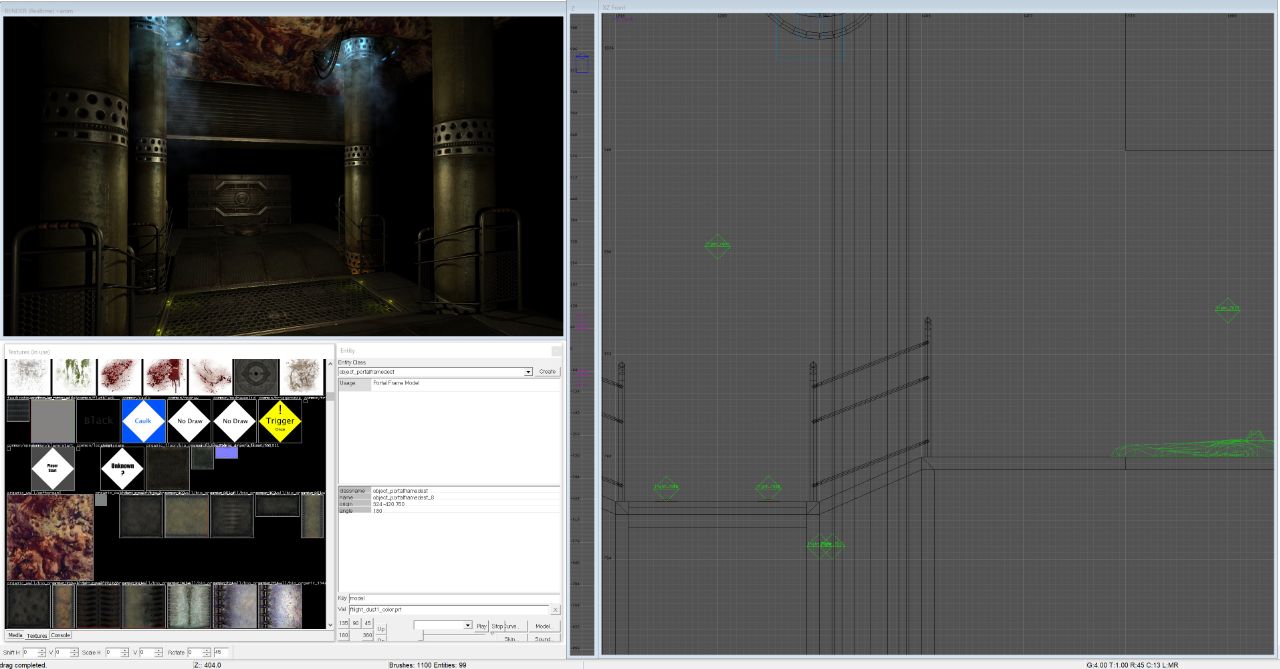This screenshot has width=1280, height=669.
Task: Set entity angle to 360
Action: click(367, 635)
